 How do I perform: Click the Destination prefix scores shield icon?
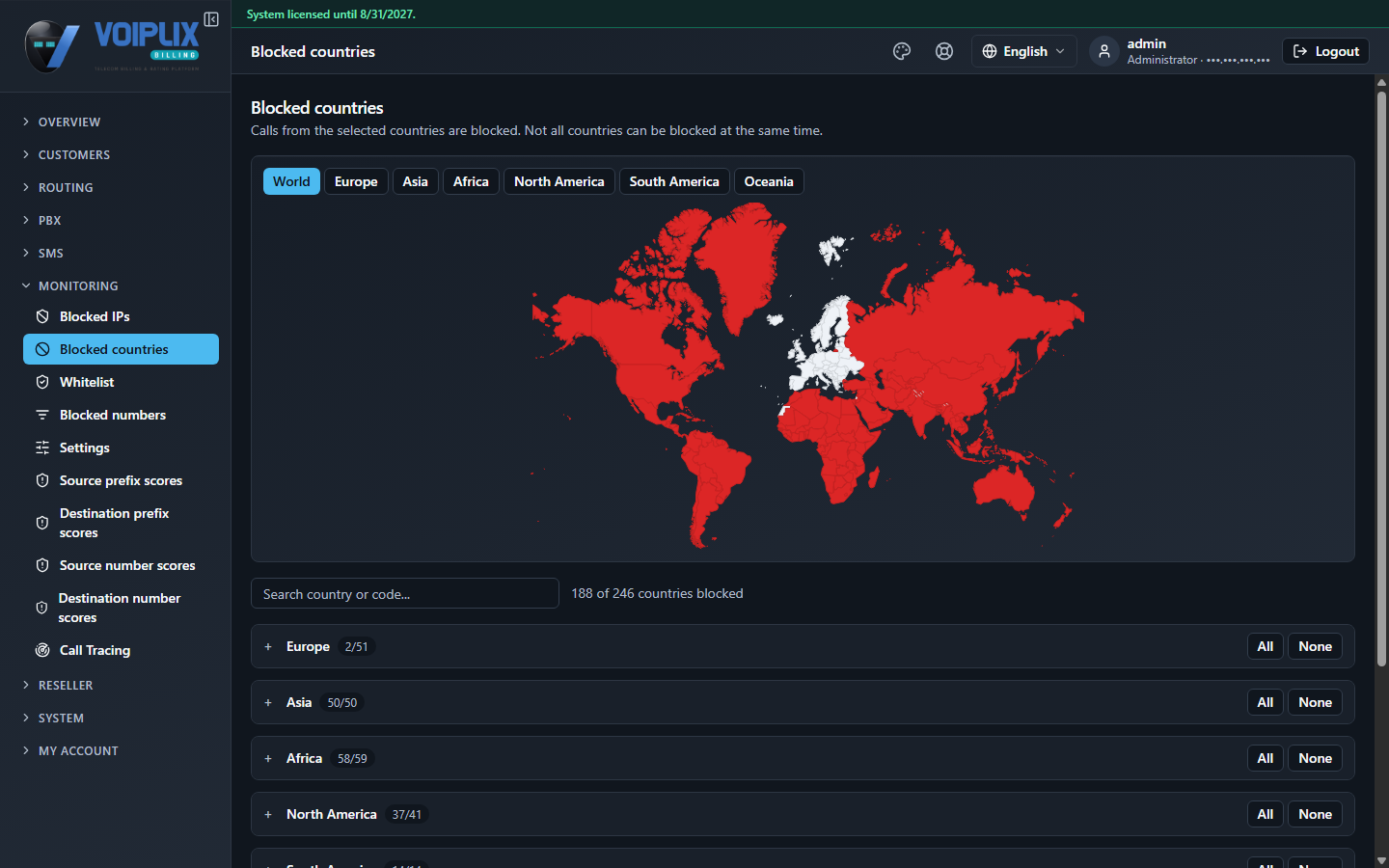pos(42,523)
